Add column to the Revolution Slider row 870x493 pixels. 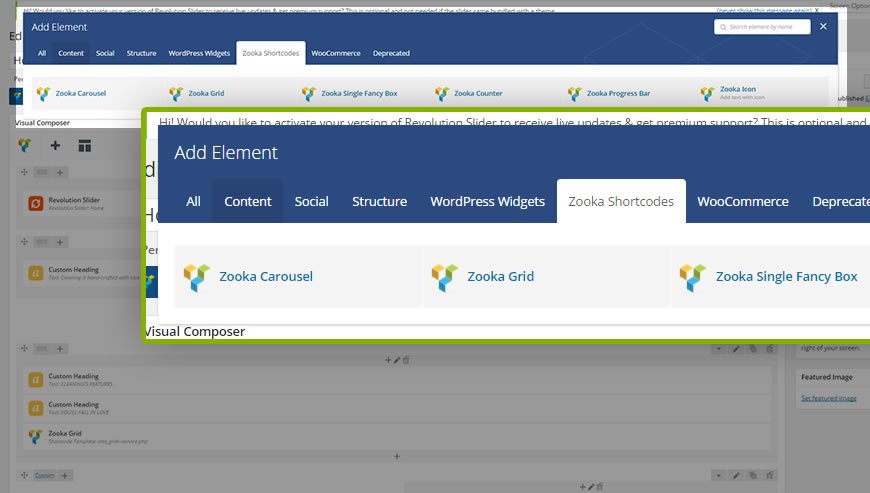pos(60,172)
